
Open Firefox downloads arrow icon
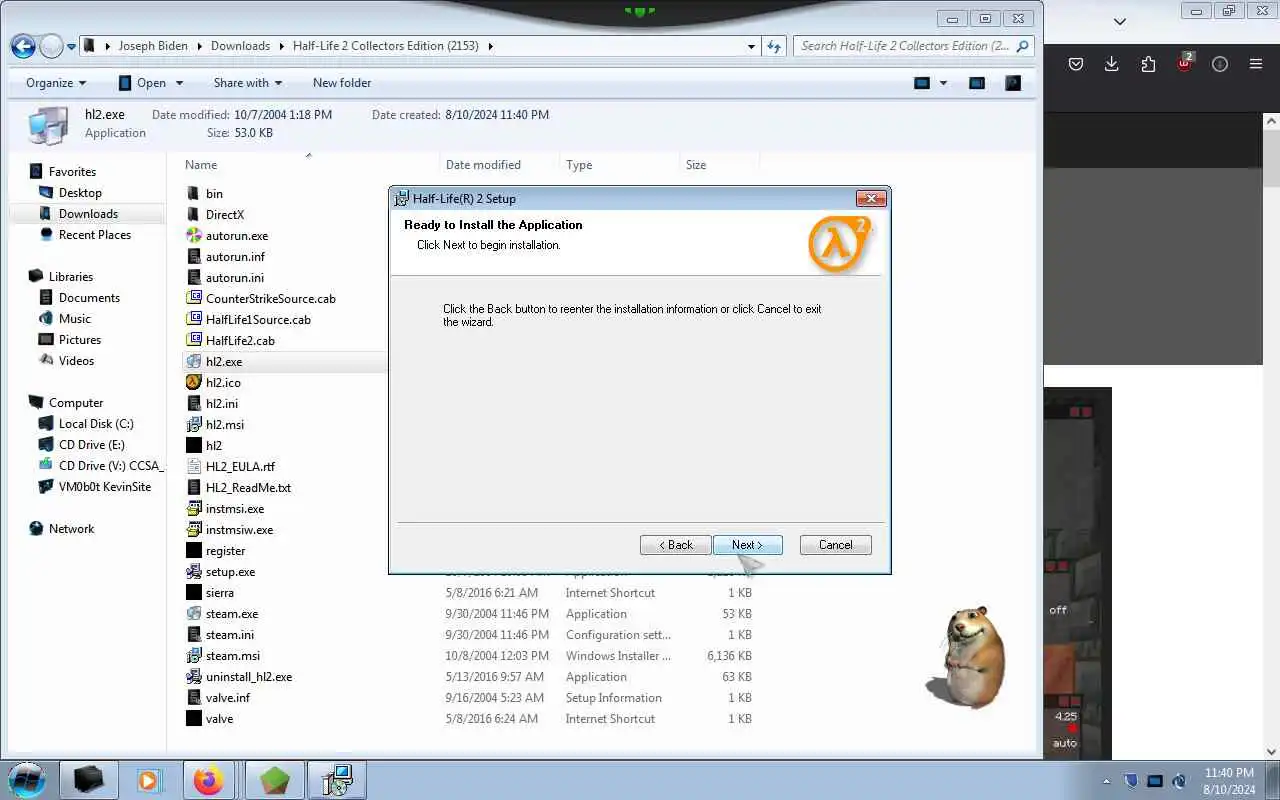coord(1111,64)
